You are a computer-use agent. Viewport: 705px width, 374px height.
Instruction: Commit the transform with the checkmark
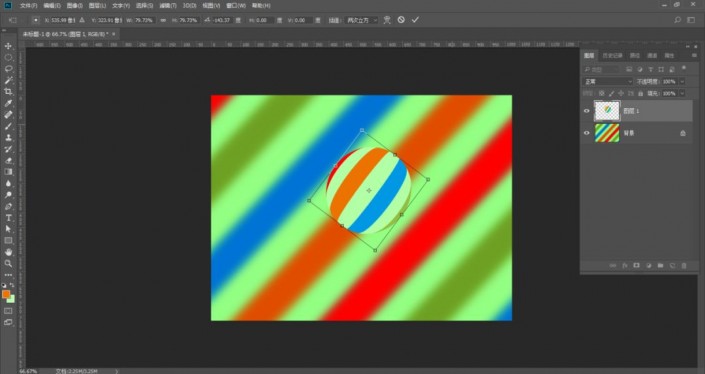(x=415, y=20)
